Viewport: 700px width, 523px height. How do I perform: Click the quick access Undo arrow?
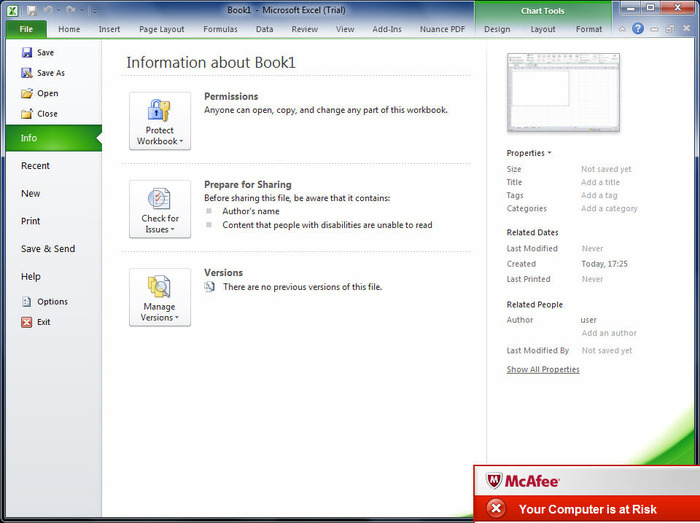pyautogui.click(x=48, y=10)
